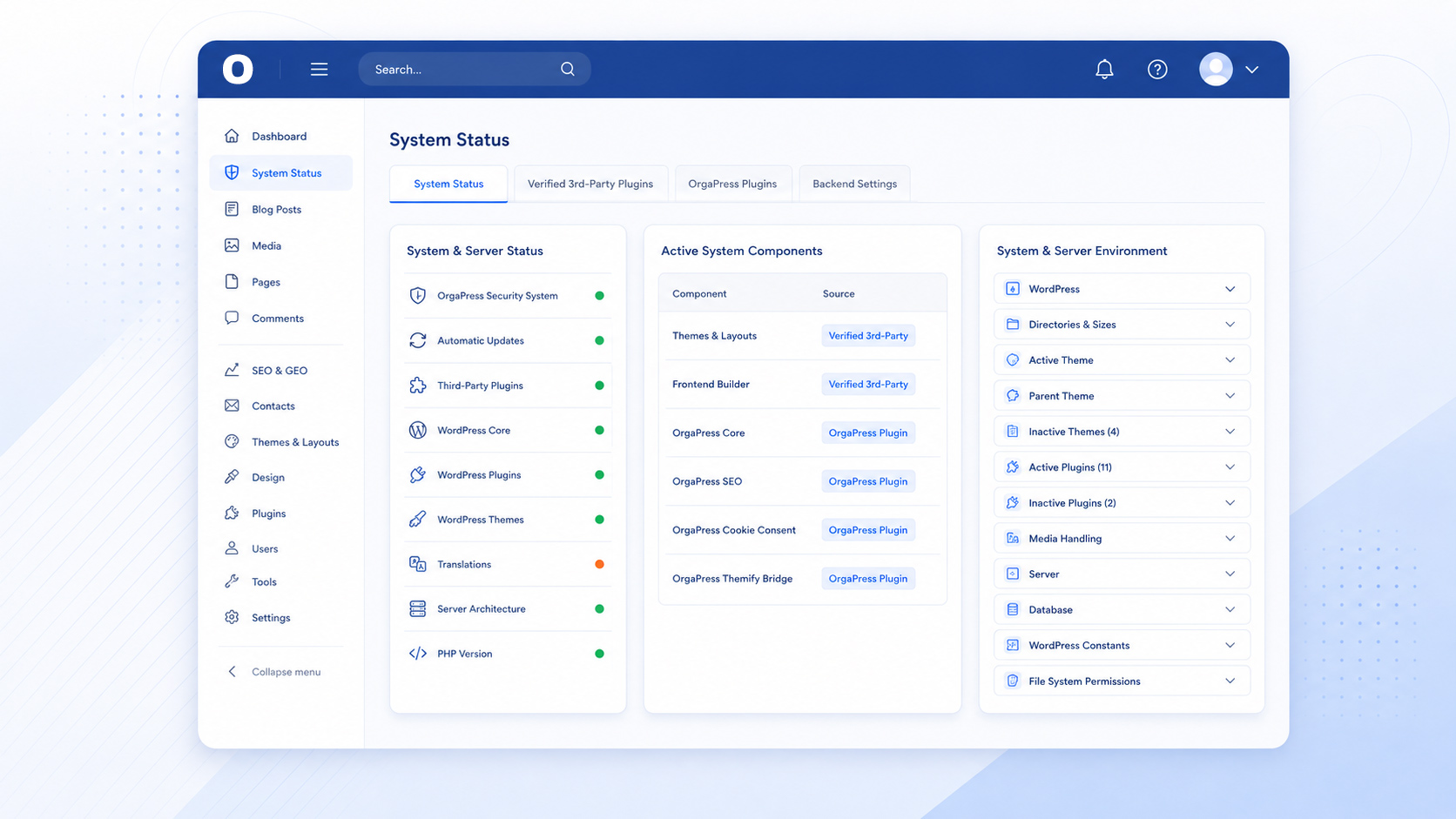1456x819 pixels.
Task: Click OrgaPress Plugin badge for Themify Bridge
Action: click(868, 579)
